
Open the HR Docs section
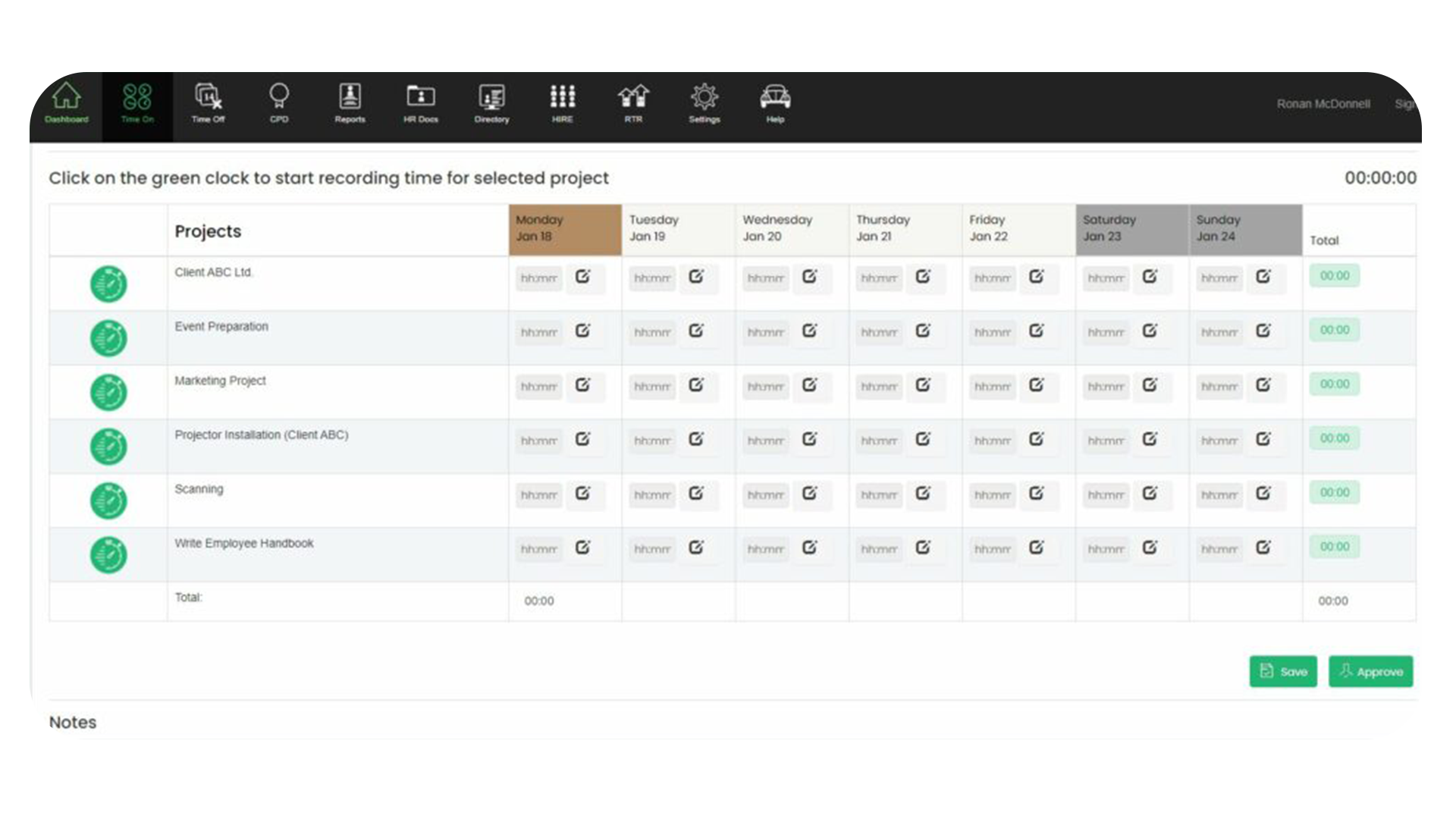(420, 104)
